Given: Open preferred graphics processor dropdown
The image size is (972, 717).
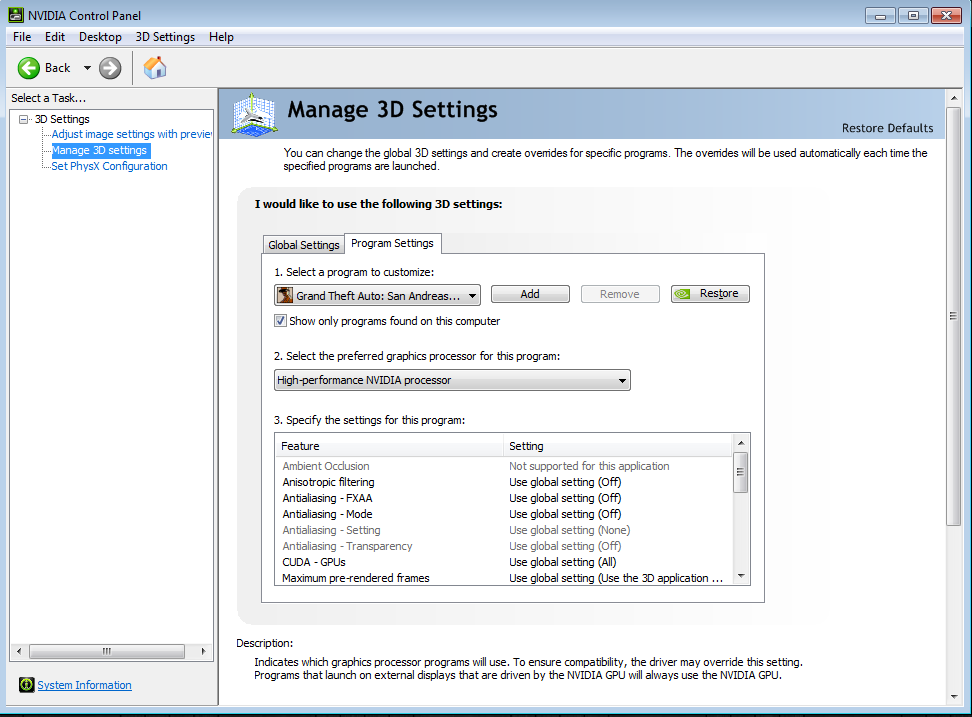Looking at the screenshot, I should (452, 380).
